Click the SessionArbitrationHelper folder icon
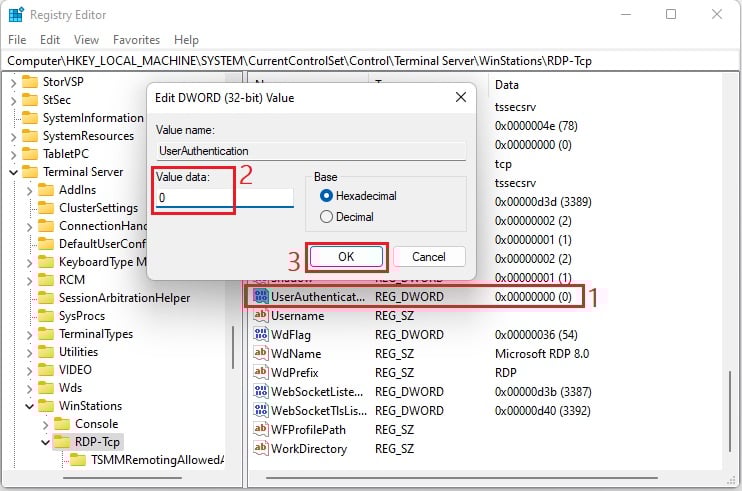The image size is (742, 491). (x=46, y=298)
